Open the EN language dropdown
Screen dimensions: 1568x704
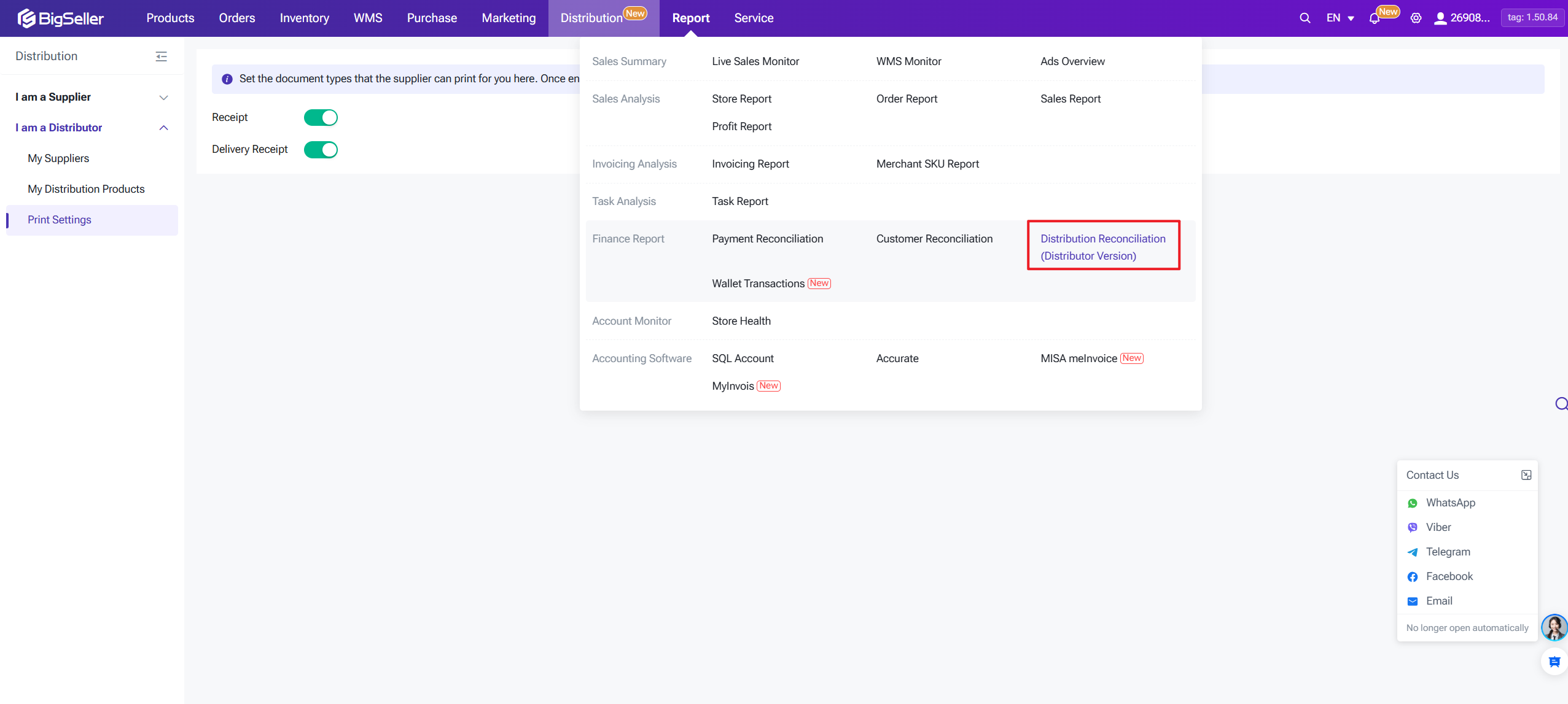click(x=1340, y=18)
